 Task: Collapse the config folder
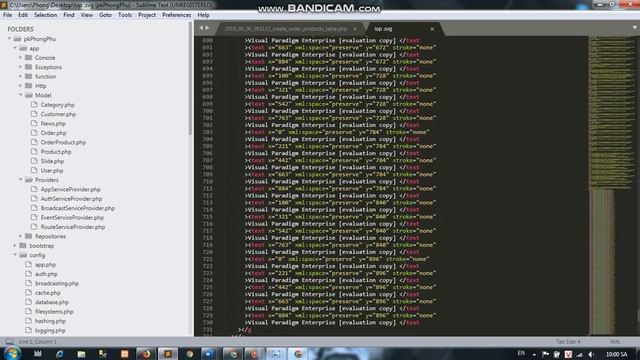[15, 255]
